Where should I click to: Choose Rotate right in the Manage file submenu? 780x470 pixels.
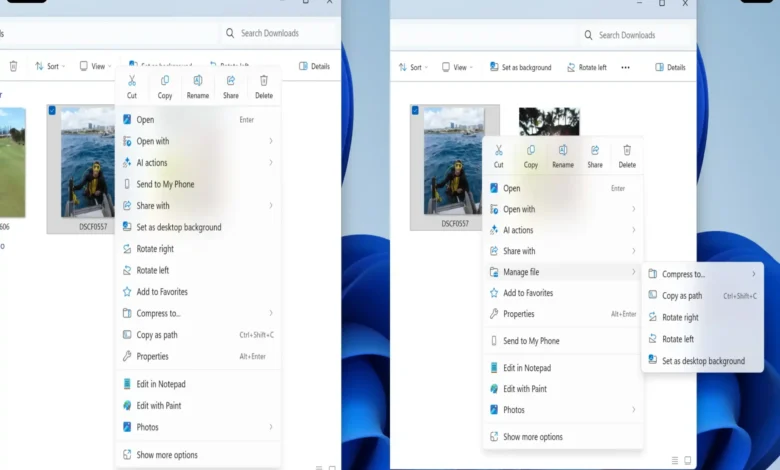(x=680, y=317)
